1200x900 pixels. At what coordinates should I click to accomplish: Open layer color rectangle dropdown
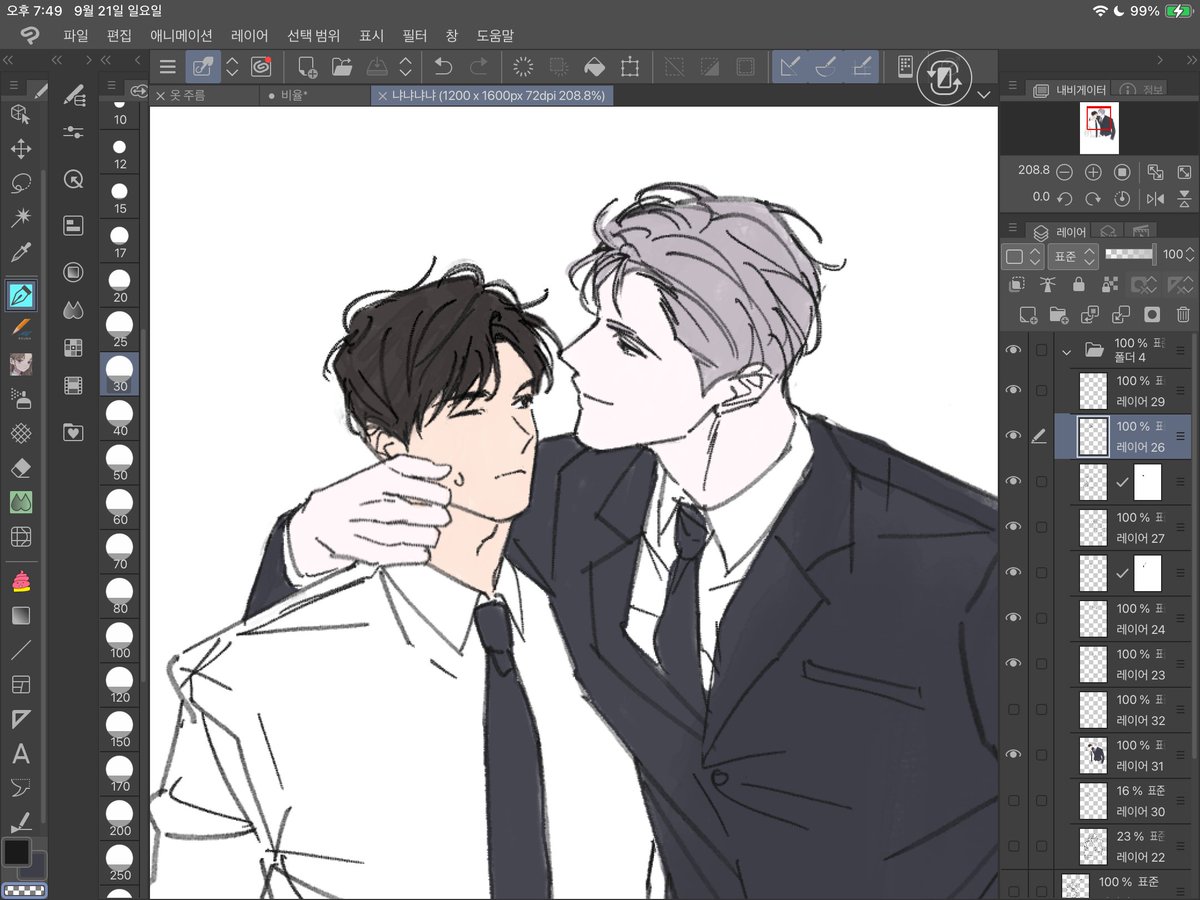[1023, 256]
